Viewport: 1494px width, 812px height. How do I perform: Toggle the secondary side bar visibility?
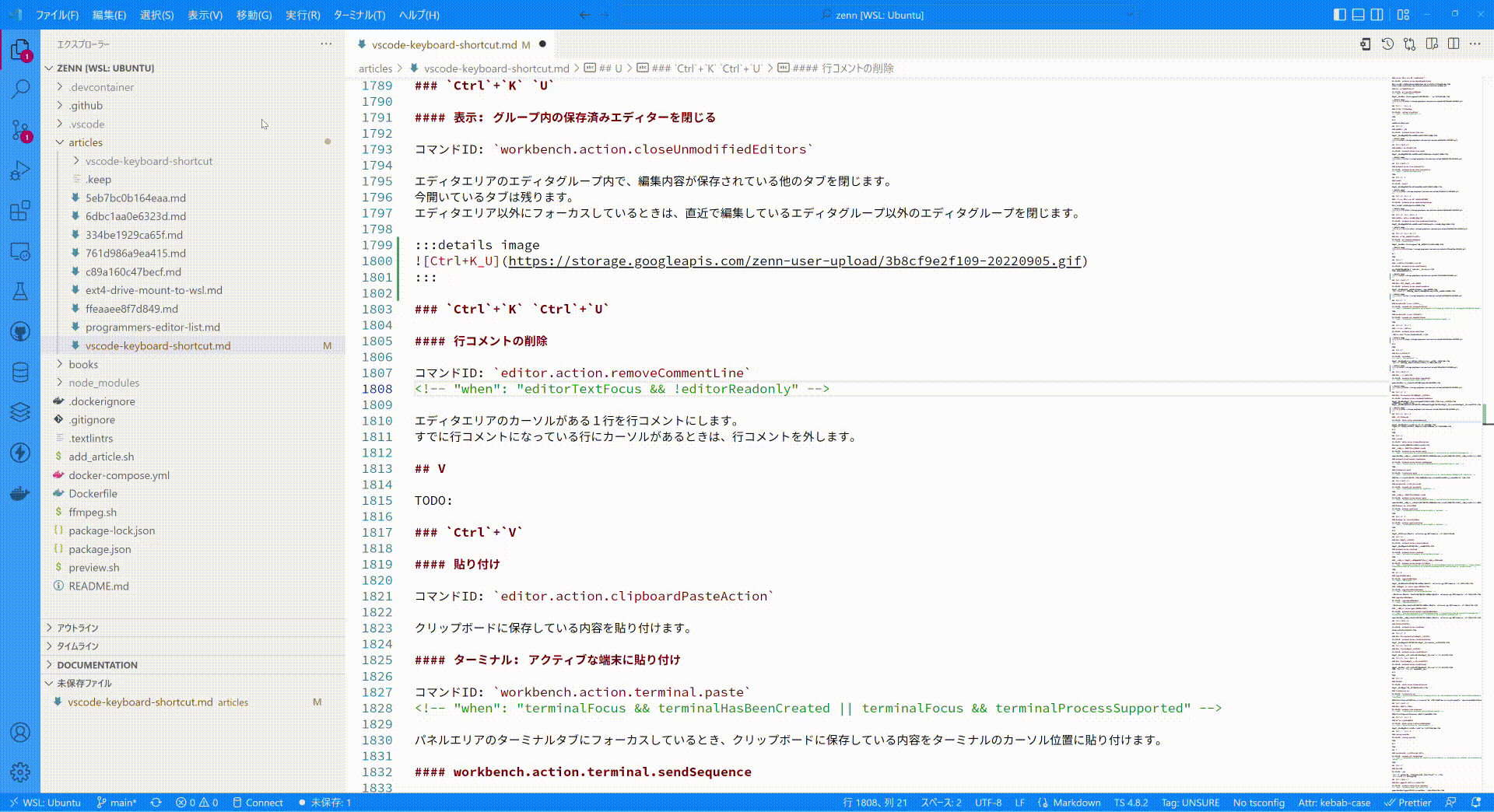[x=1377, y=15]
